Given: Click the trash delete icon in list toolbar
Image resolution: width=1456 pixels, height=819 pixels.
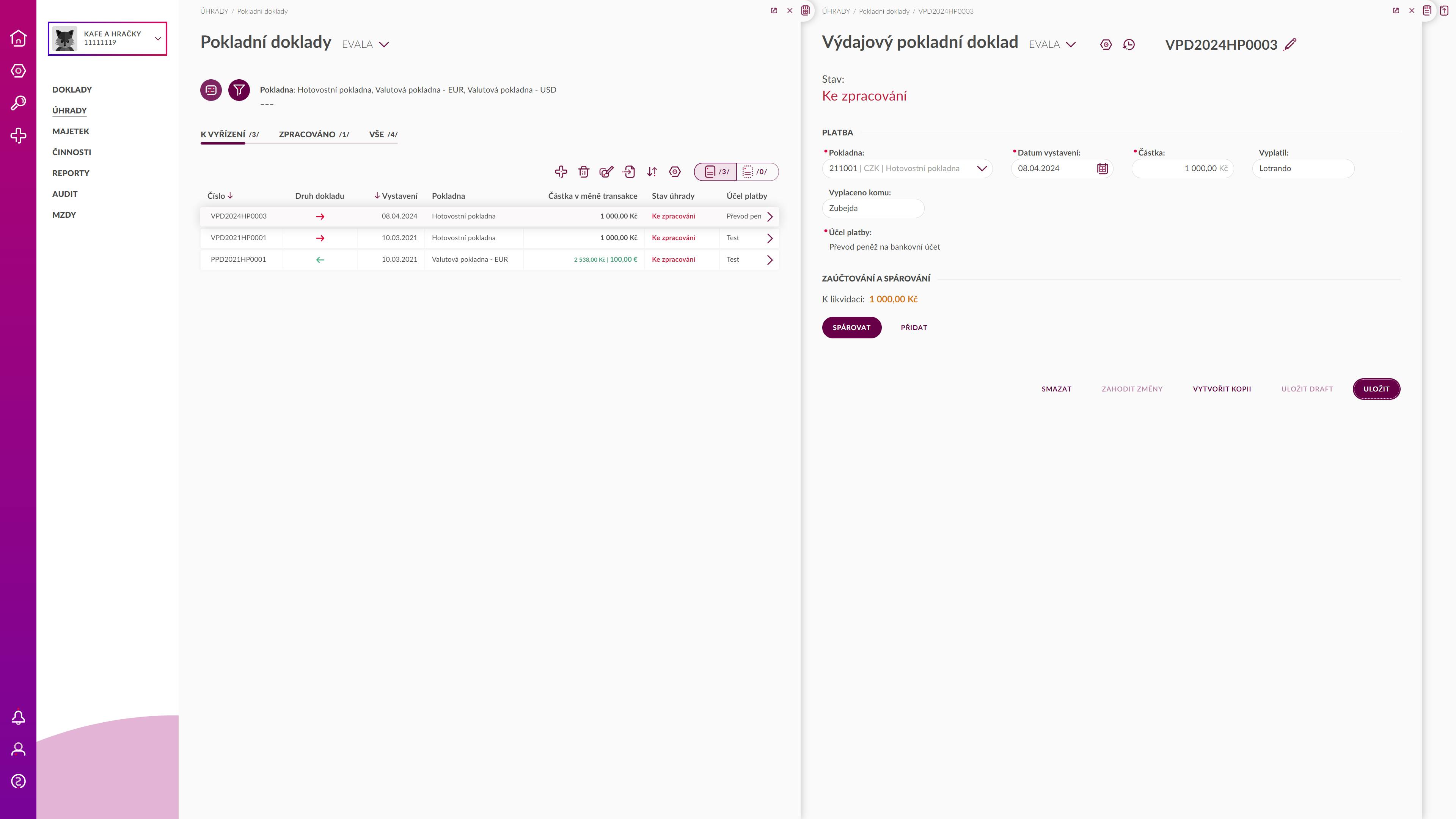Looking at the screenshot, I should point(584,172).
